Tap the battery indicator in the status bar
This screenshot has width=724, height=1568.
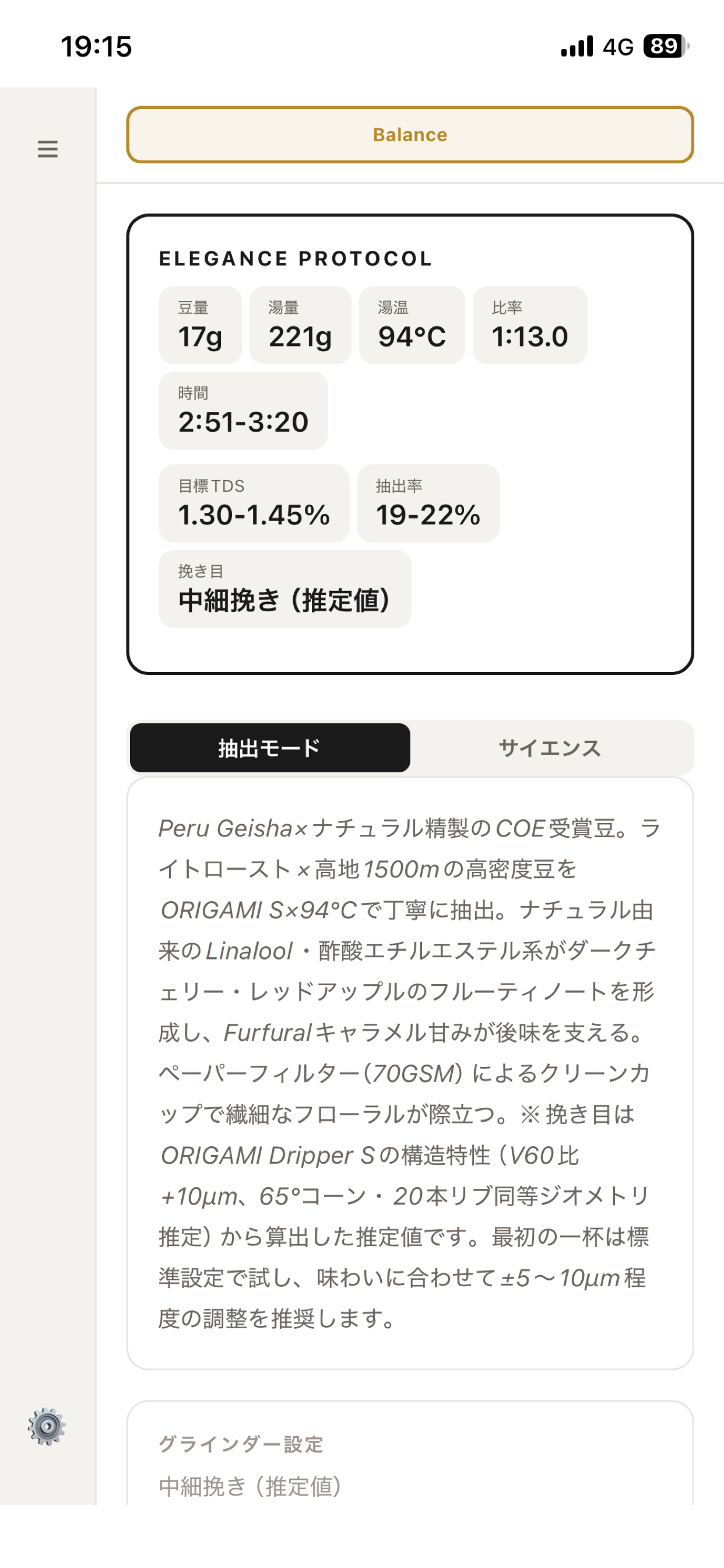pyautogui.click(x=666, y=46)
